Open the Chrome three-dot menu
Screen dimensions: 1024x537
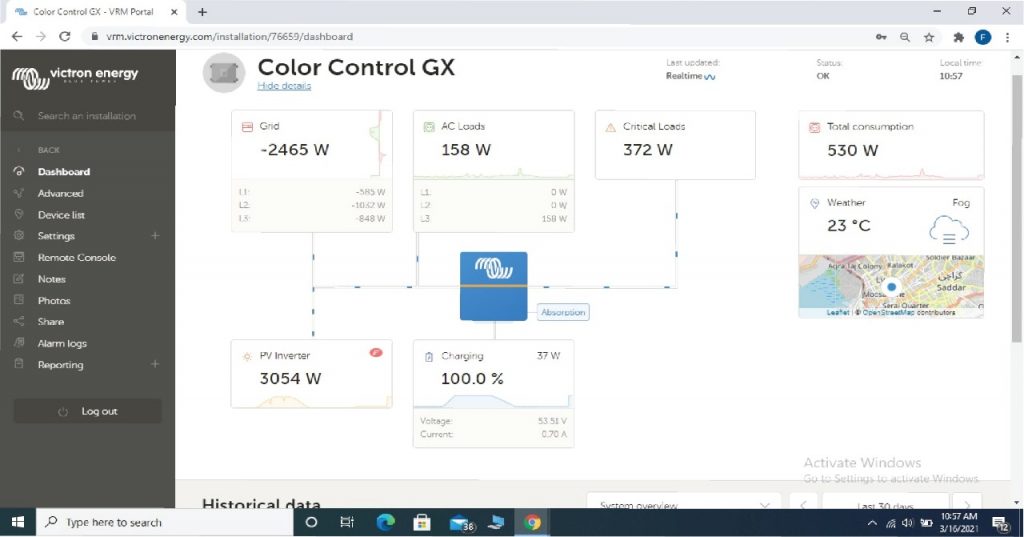pyautogui.click(x=1007, y=37)
